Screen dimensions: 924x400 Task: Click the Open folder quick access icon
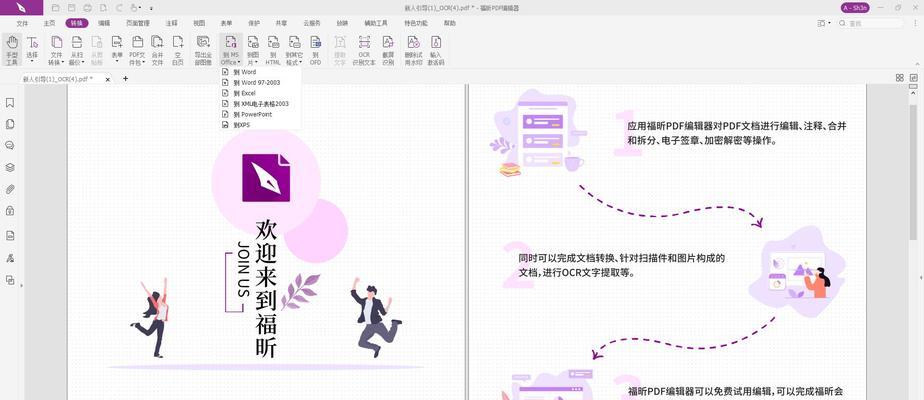[55, 8]
